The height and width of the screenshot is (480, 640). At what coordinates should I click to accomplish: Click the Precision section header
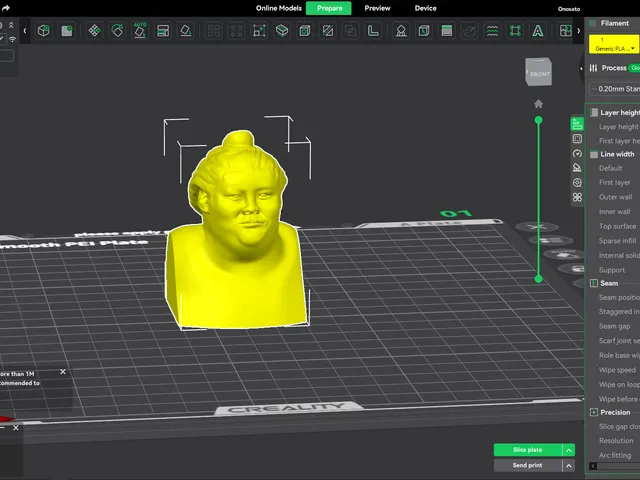[614, 412]
